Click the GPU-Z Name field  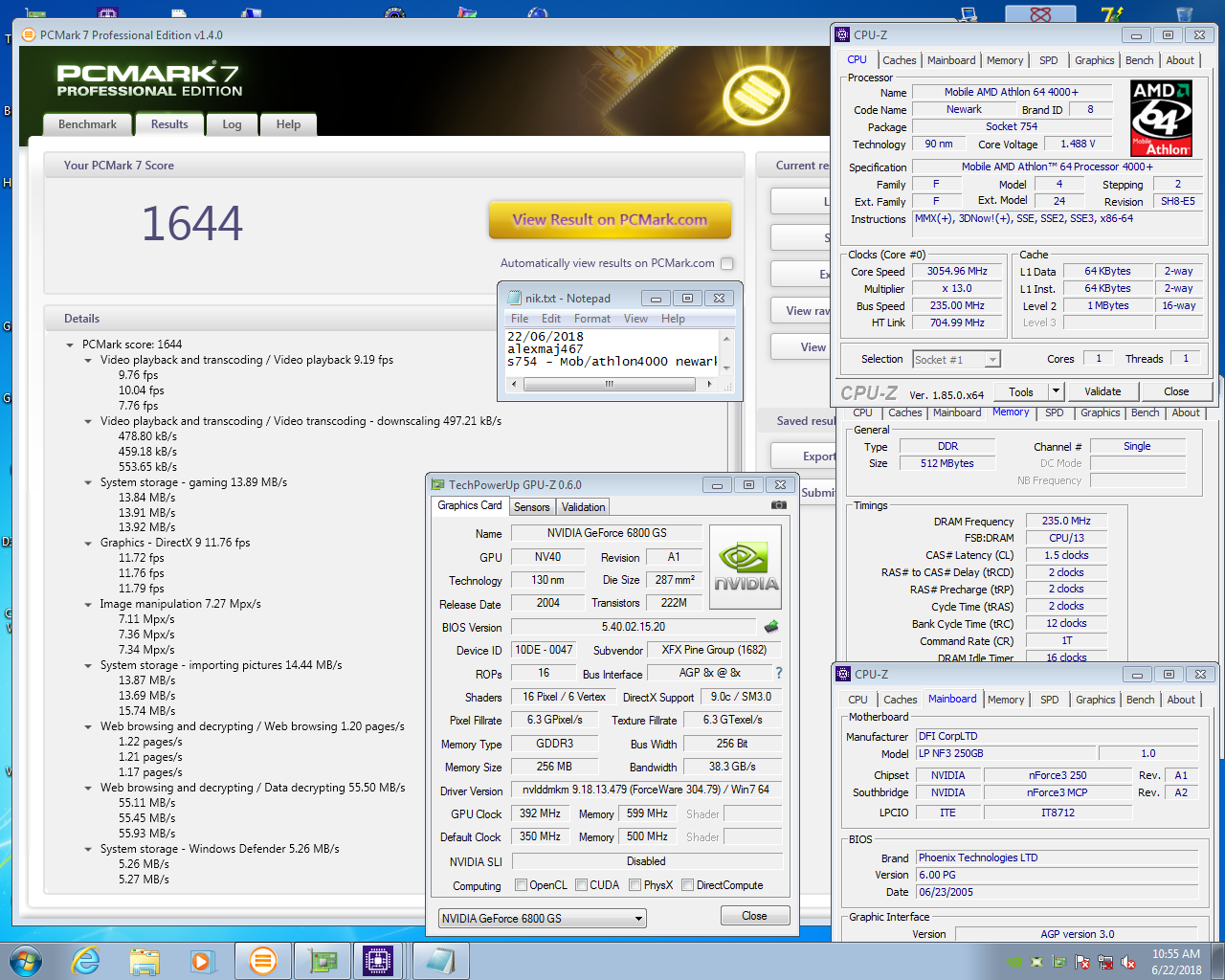pyautogui.click(x=606, y=533)
